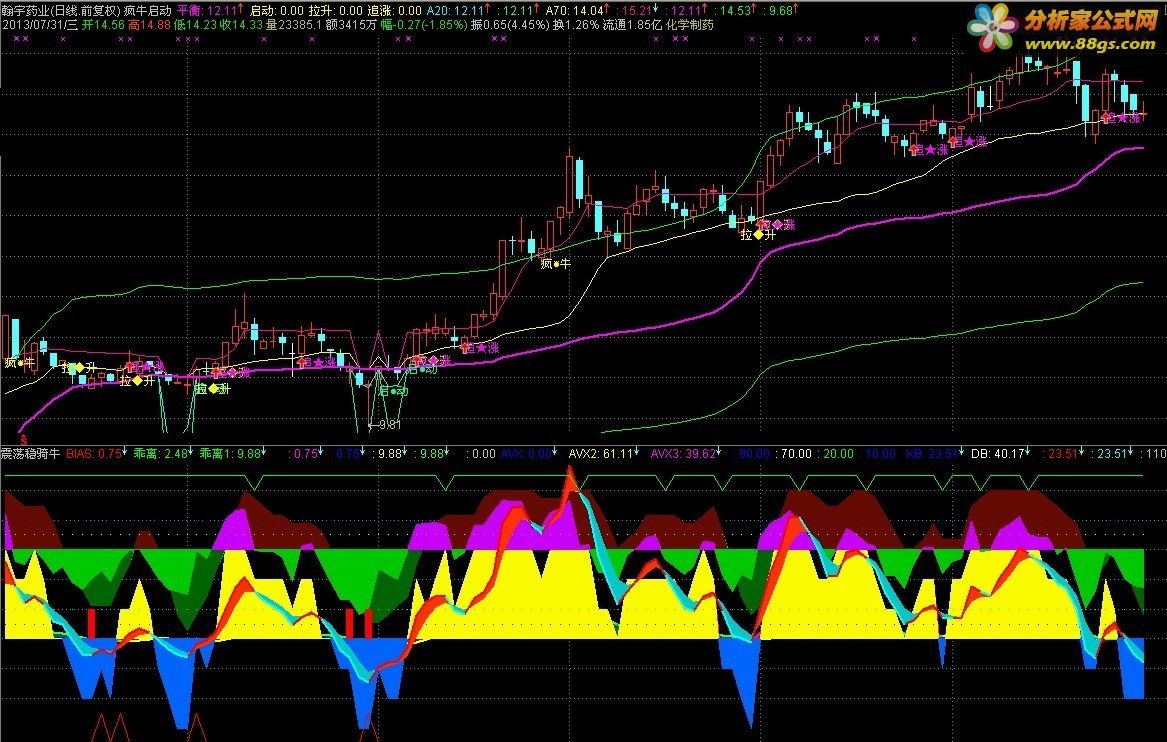Viewport: 1167px width, 742px height.
Task: Click the red BIAS: 0.75 value
Action: click(x=96, y=453)
